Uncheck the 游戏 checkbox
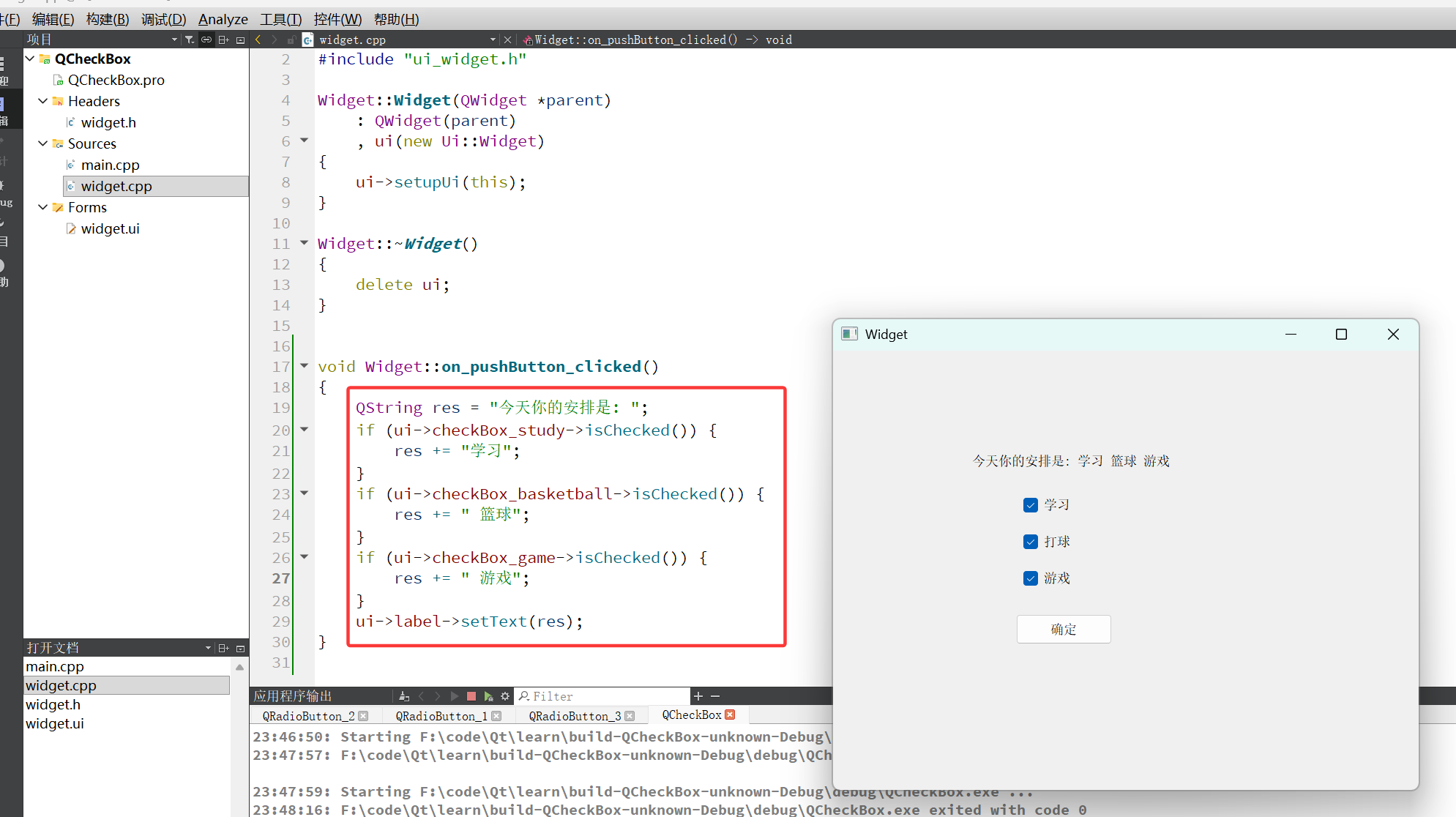The height and width of the screenshot is (817, 1456). pos(1031,578)
